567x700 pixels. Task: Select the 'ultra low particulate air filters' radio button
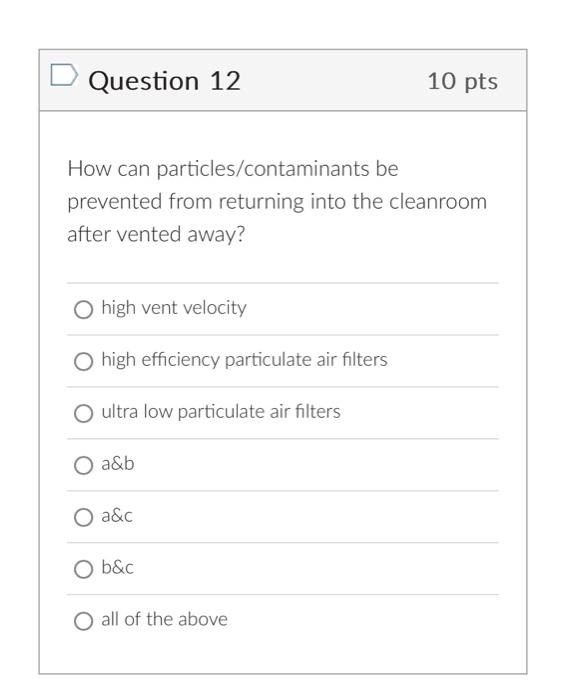83,413
